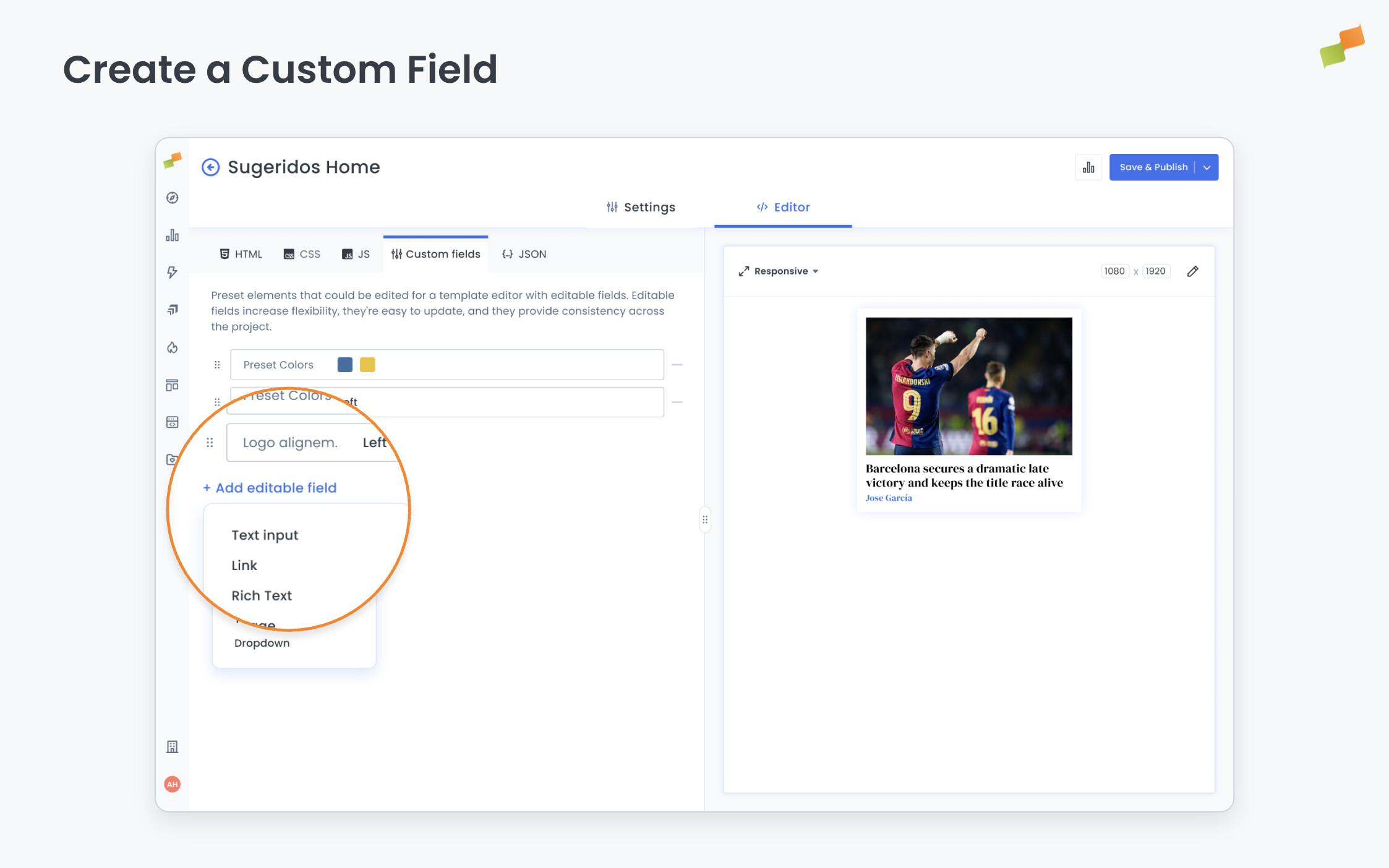Click the flame icon in left sidebar
The height and width of the screenshot is (868, 1389).
[173, 347]
